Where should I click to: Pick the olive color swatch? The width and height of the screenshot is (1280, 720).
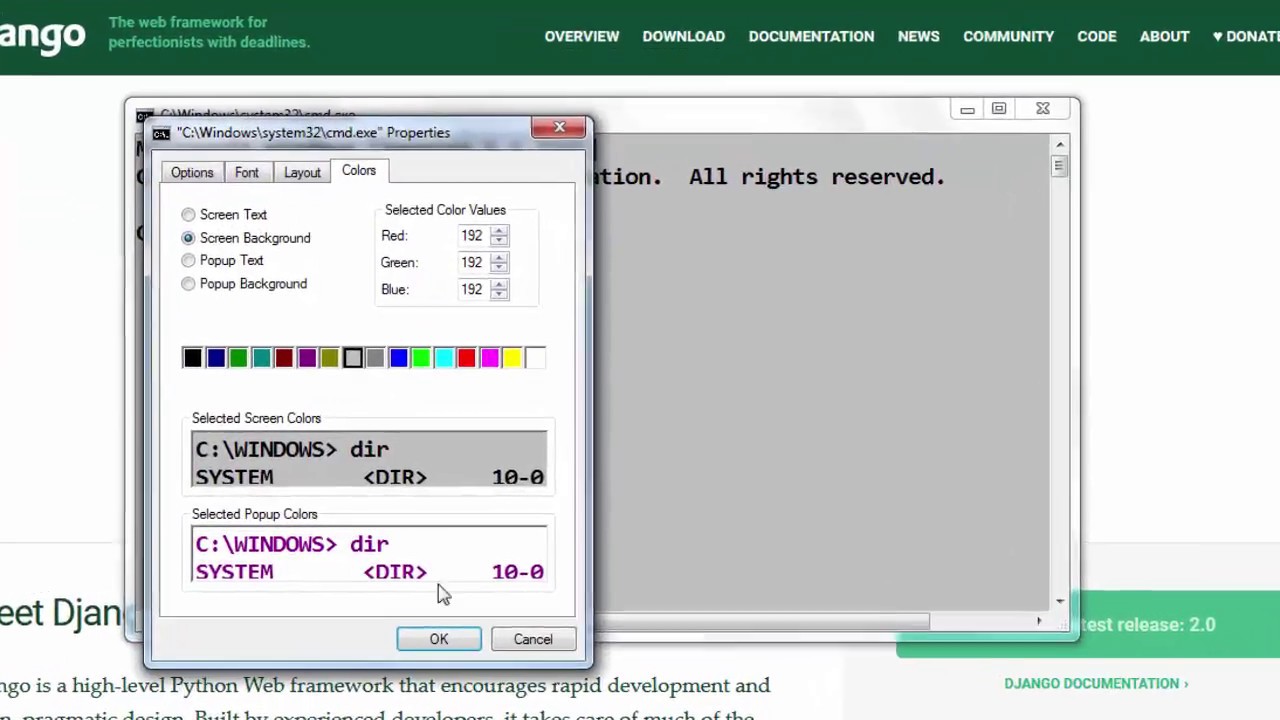[x=330, y=358]
